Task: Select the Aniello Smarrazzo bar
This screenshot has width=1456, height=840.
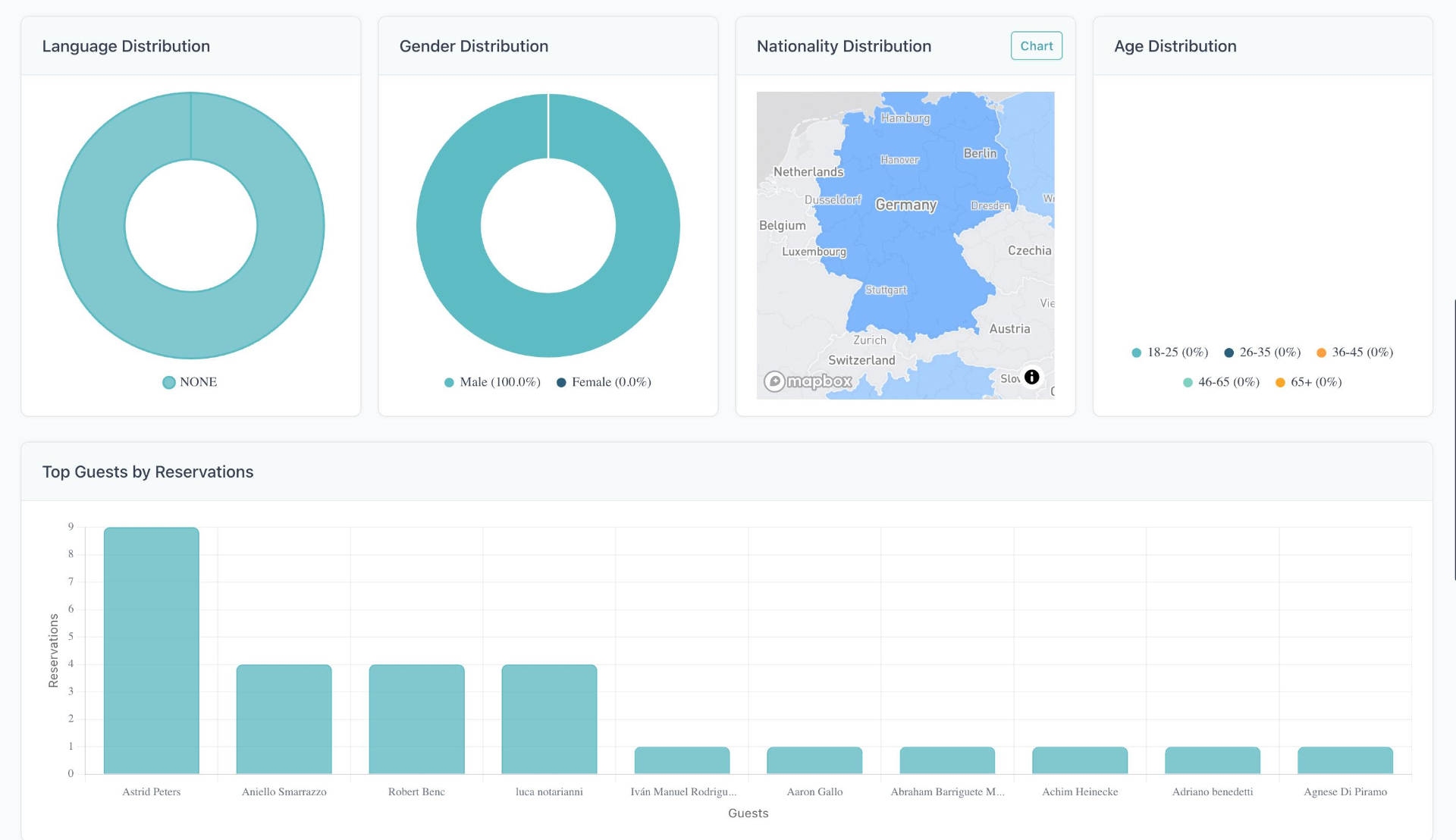Action: (284, 719)
